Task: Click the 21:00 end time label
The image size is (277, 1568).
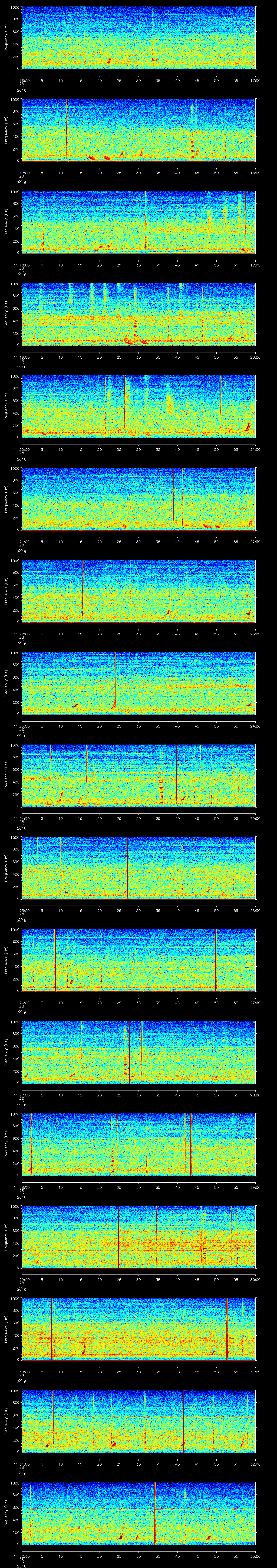Action: [256, 449]
